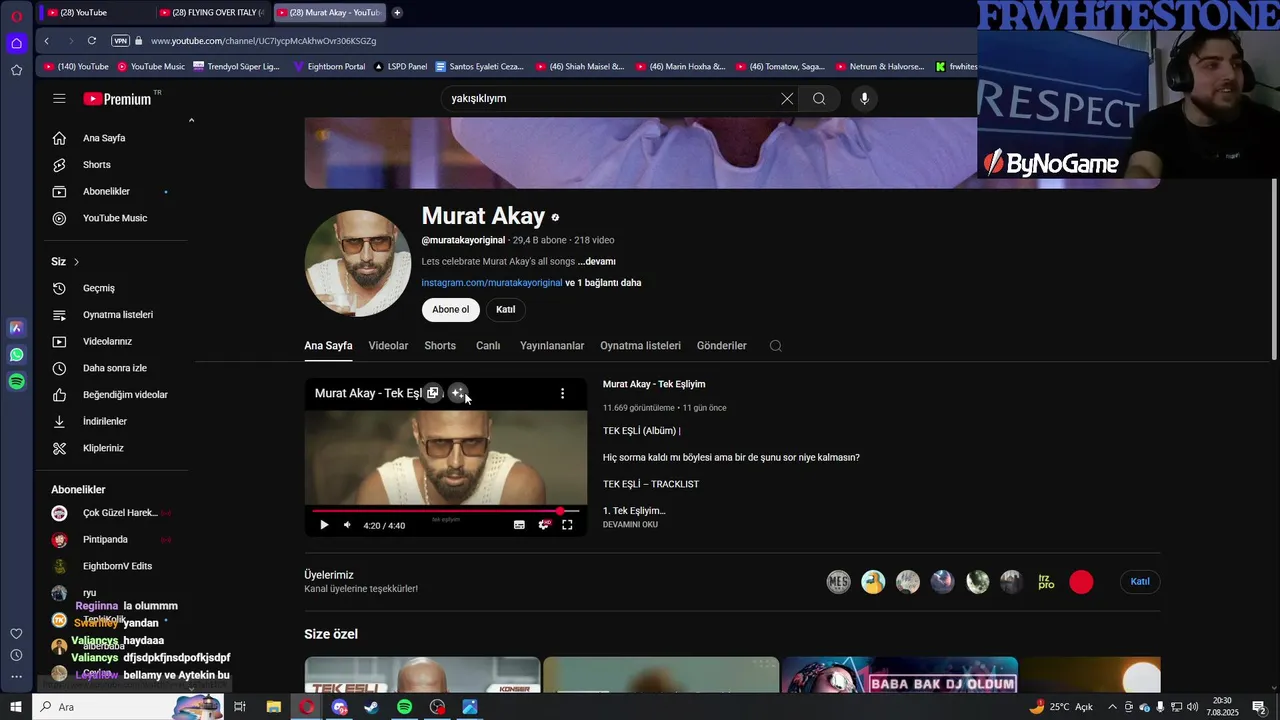
Task: Seek the video progress bar handle
Action: tap(560, 511)
